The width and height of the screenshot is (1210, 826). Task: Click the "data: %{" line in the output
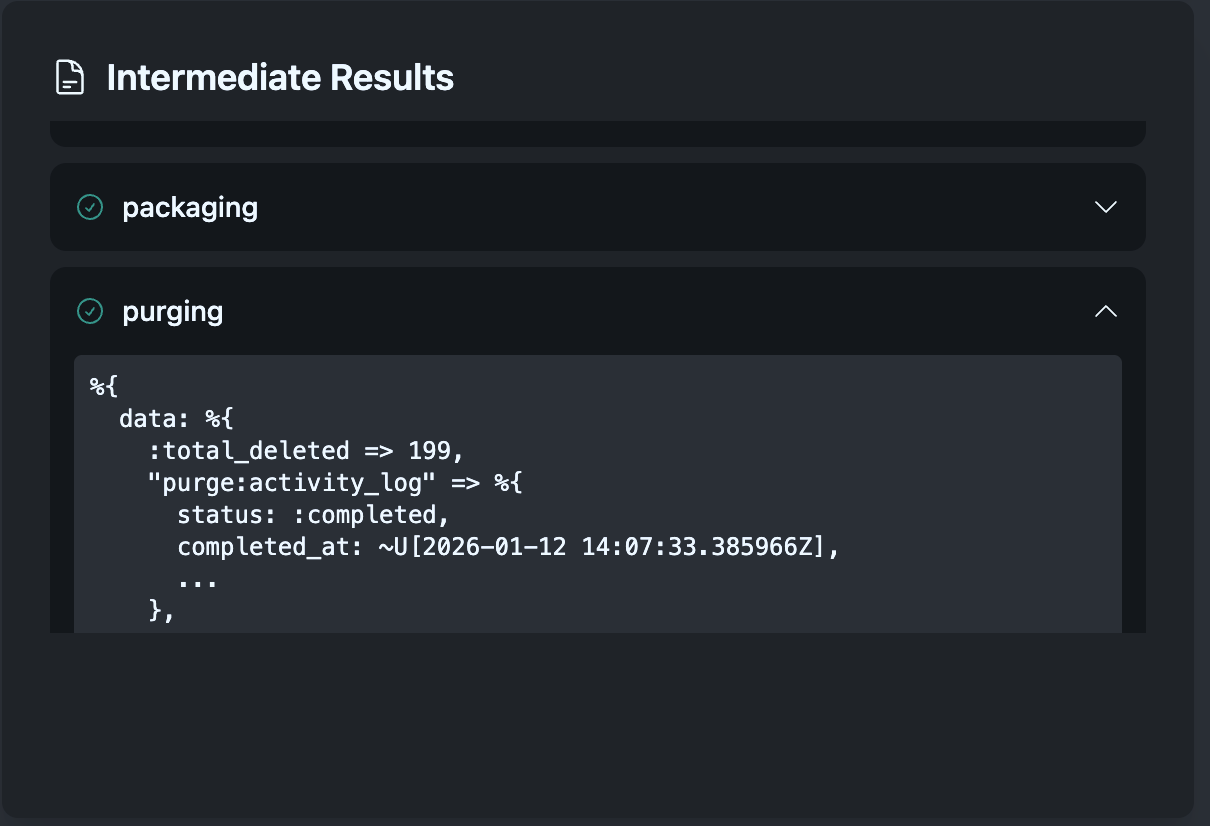[x=176, y=419]
